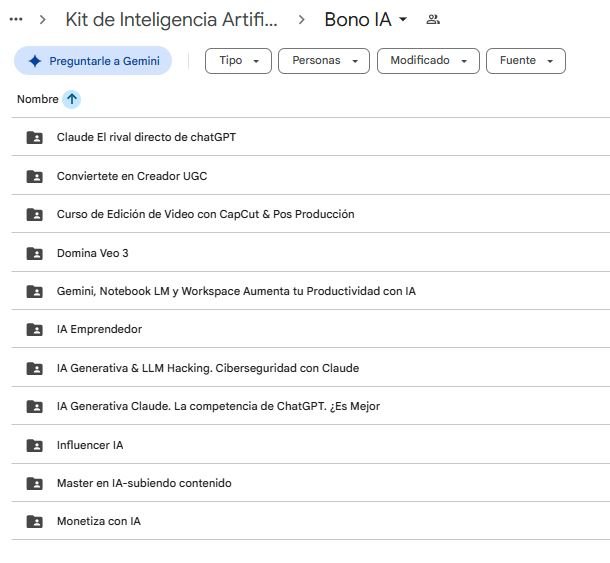Select IA Emprendedor folder name
This screenshot has height=563, width=610.
pyautogui.click(x=99, y=329)
